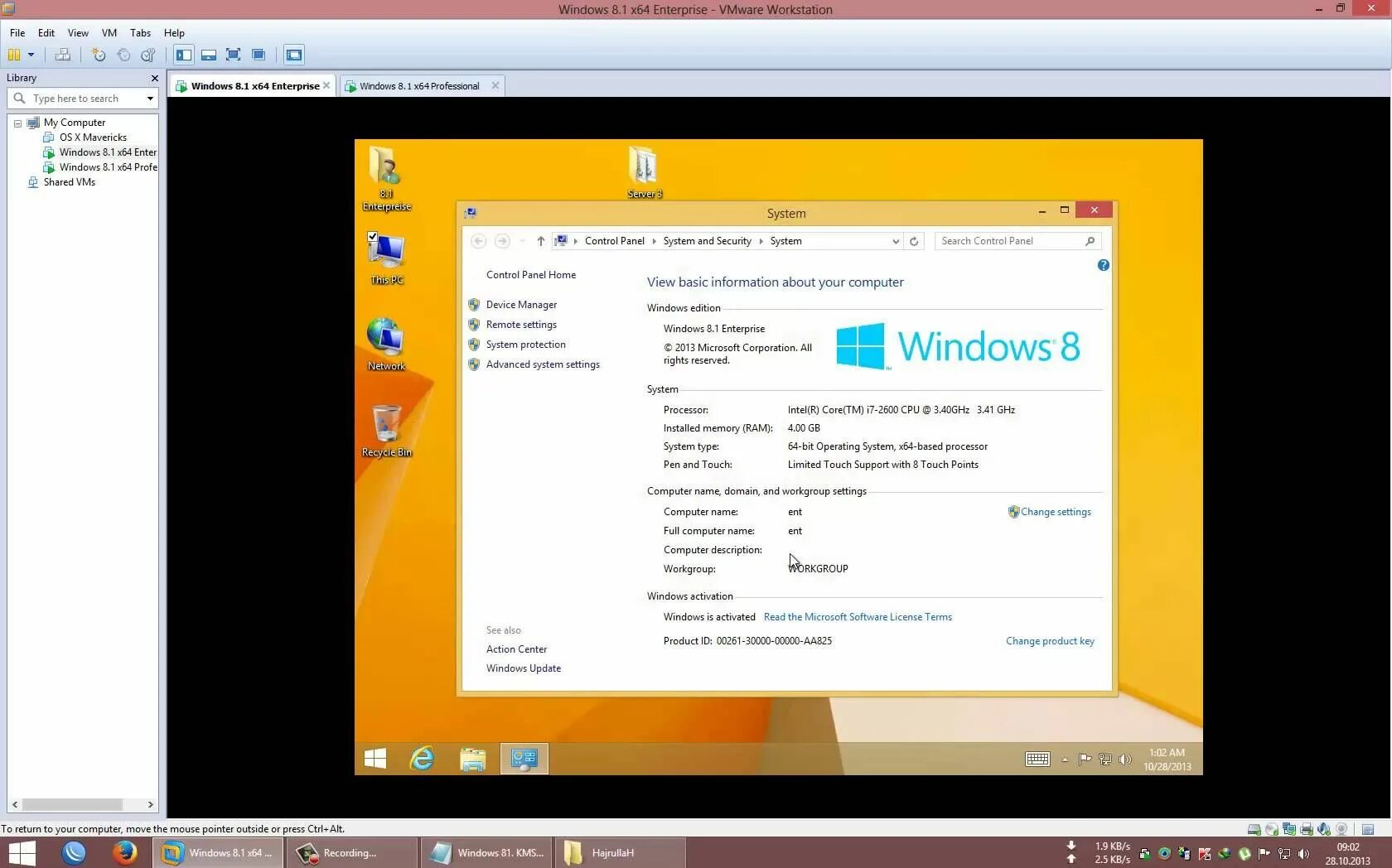Click the guest volume icon
The image size is (1392, 868).
pyautogui.click(x=1125, y=759)
